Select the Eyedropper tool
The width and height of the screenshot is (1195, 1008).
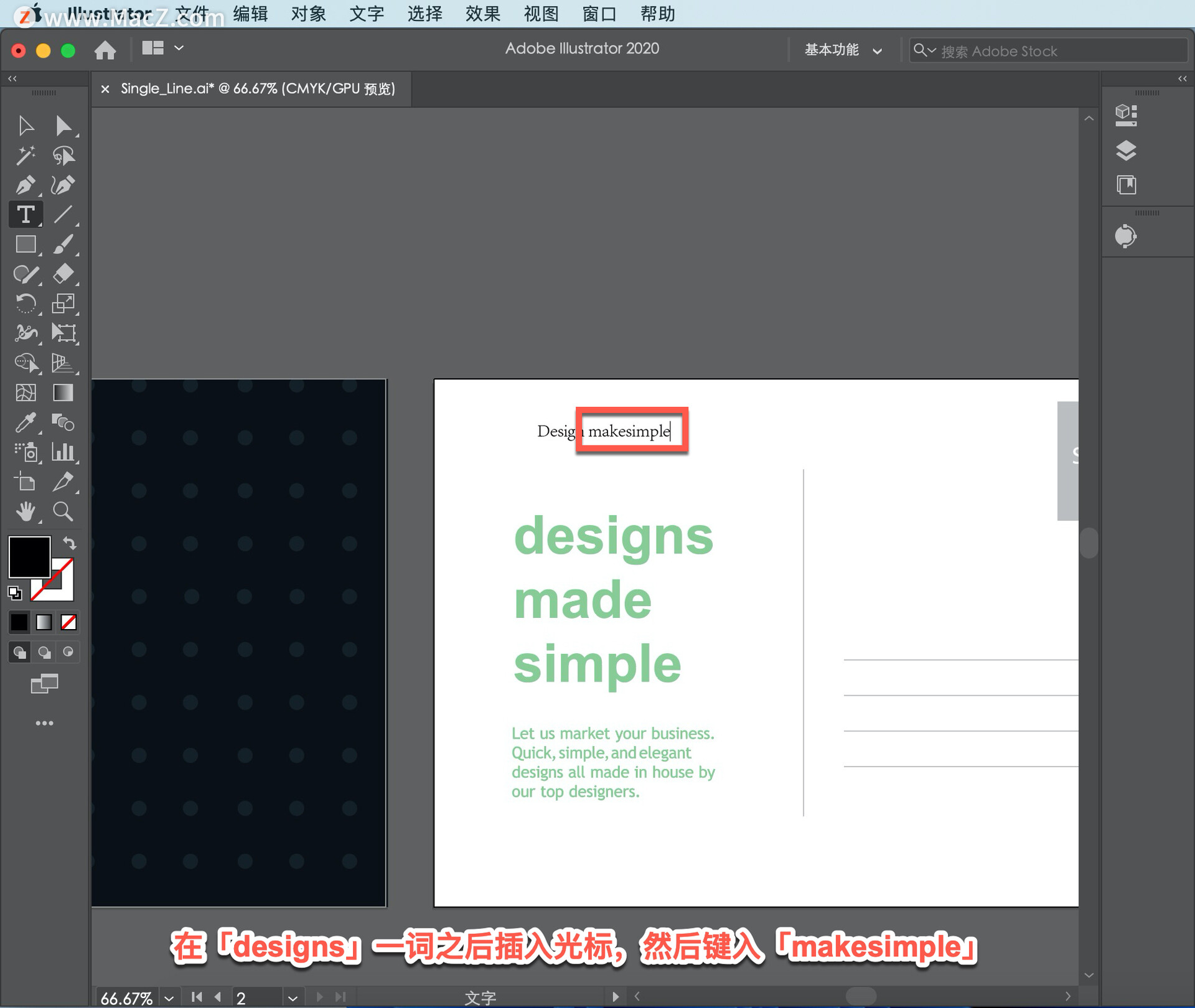point(25,422)
